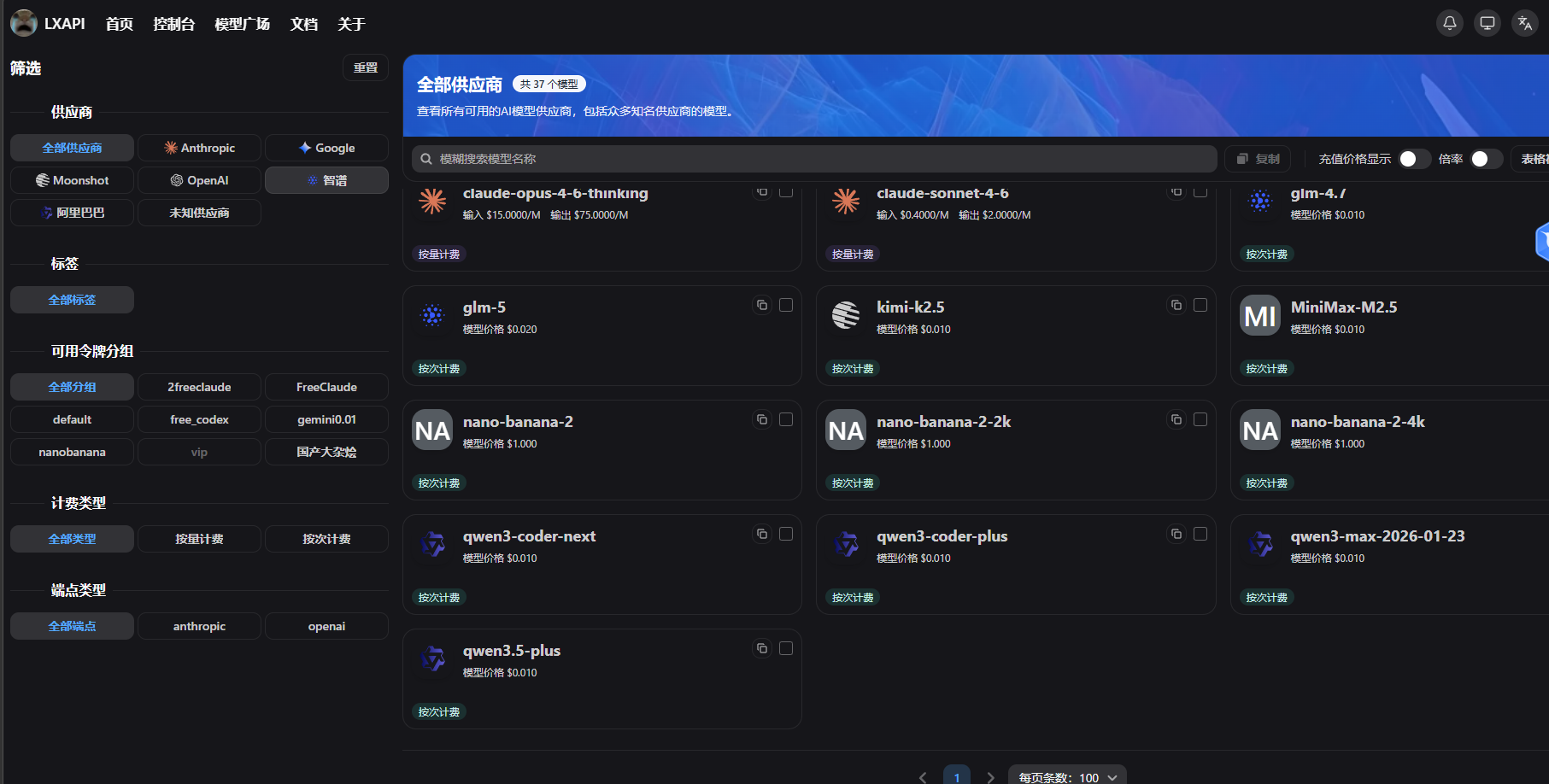Select the nanobanana token group
1549x784 pixels.
click(x=72, y=452)
